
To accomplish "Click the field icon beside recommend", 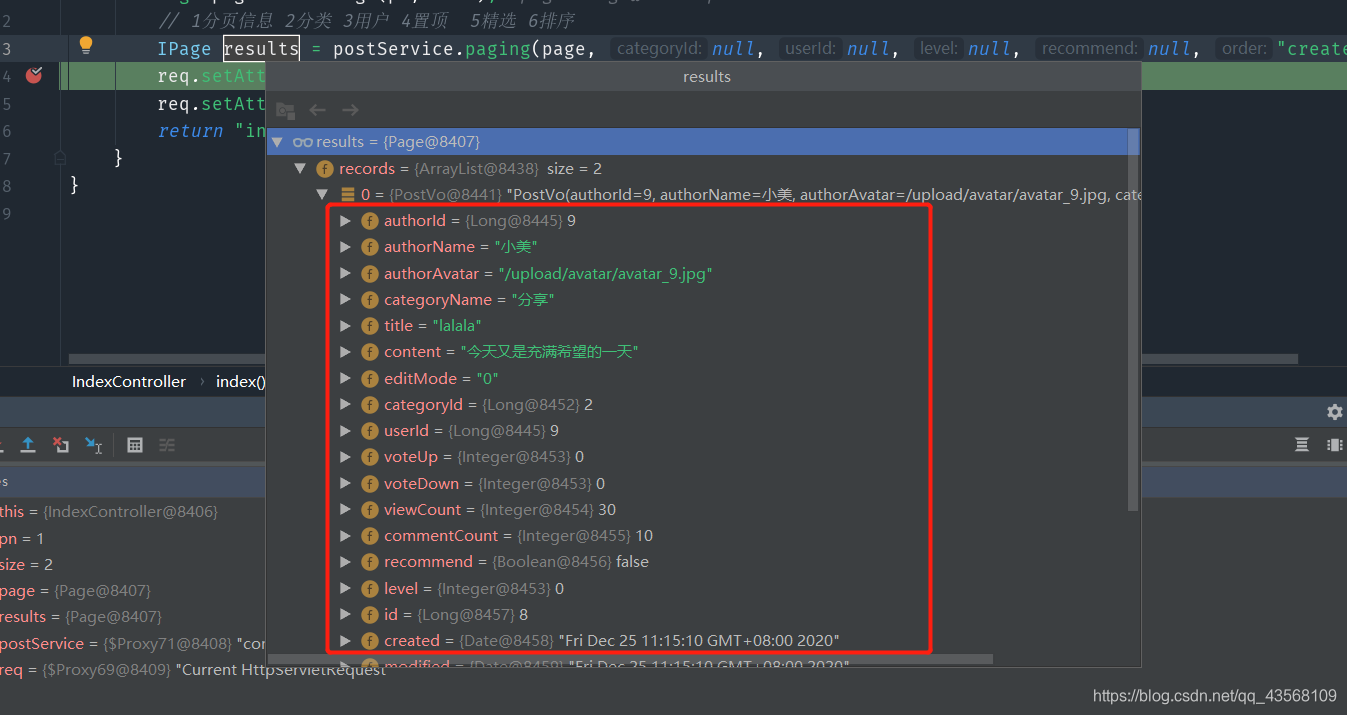I will tap(369, 562).
